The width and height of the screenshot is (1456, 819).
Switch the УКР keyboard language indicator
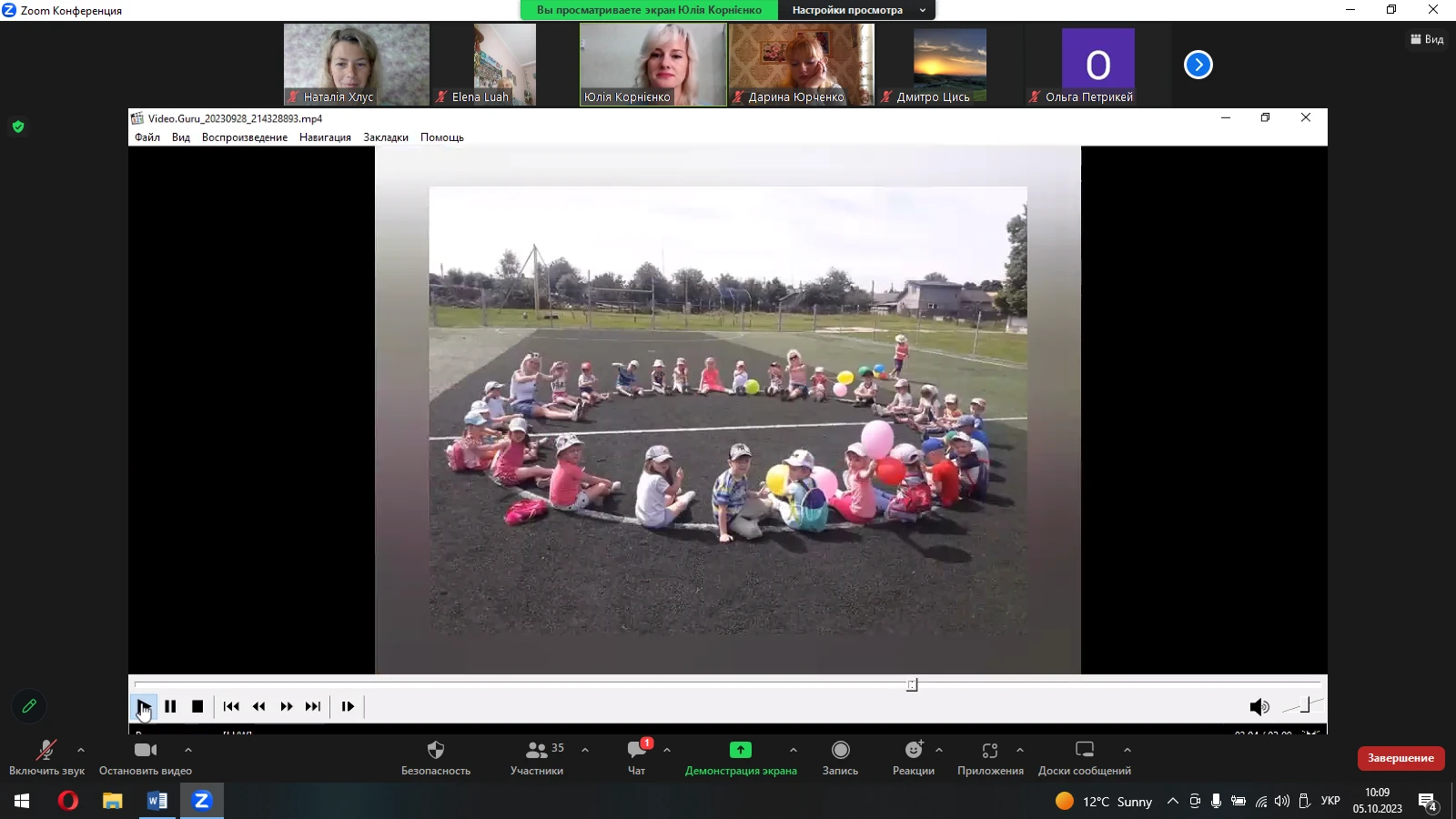pyautogui.click(x=1330, y=801)
